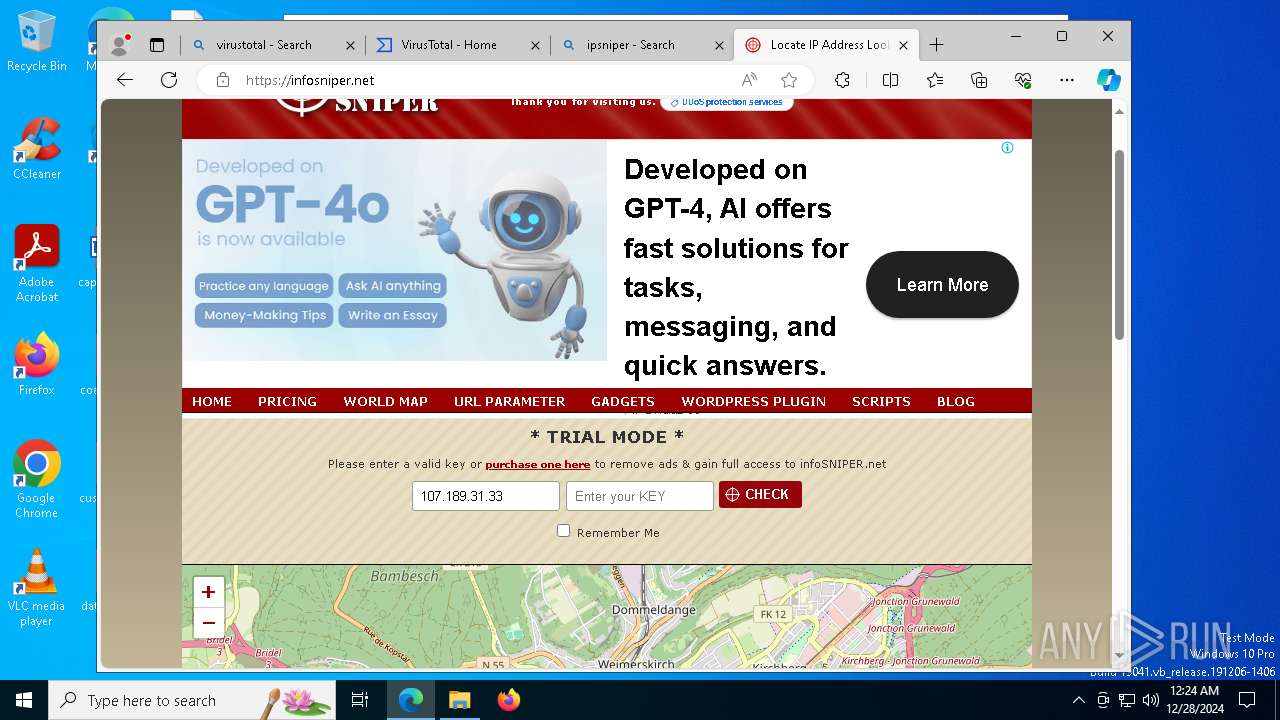Add this page to favorites star

789,80
